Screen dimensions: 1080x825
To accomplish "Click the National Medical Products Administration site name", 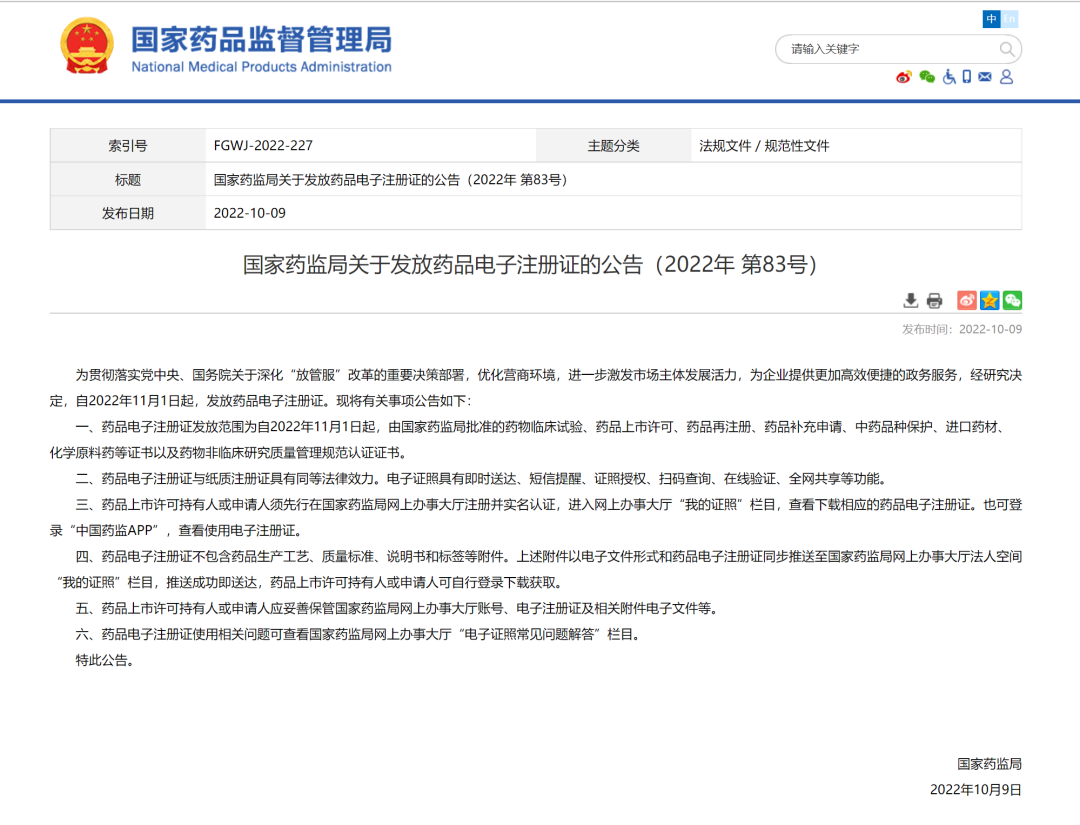I will (262, 48).
